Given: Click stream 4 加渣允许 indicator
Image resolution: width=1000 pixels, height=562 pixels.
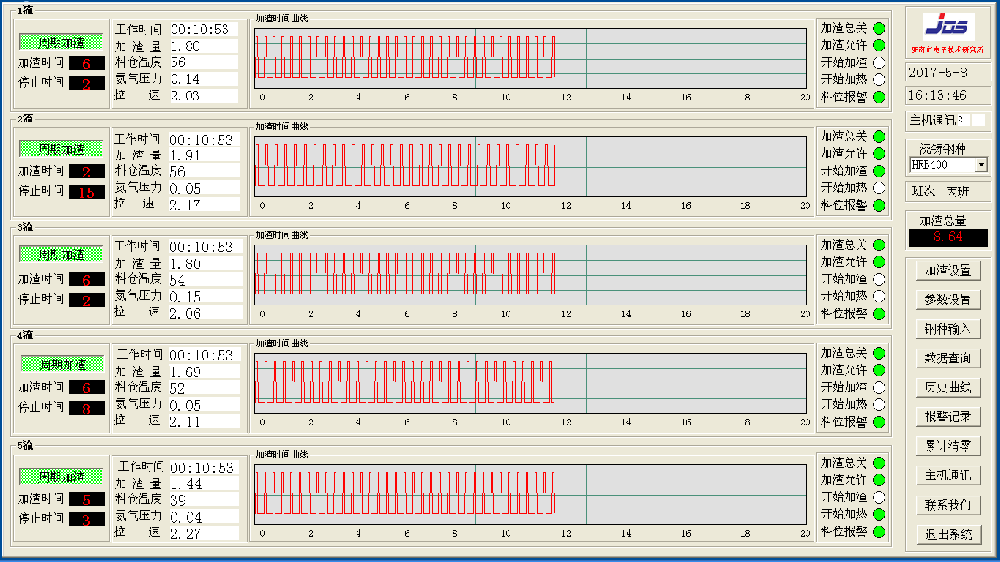Looking at the screenshot, I should (879, 370).
